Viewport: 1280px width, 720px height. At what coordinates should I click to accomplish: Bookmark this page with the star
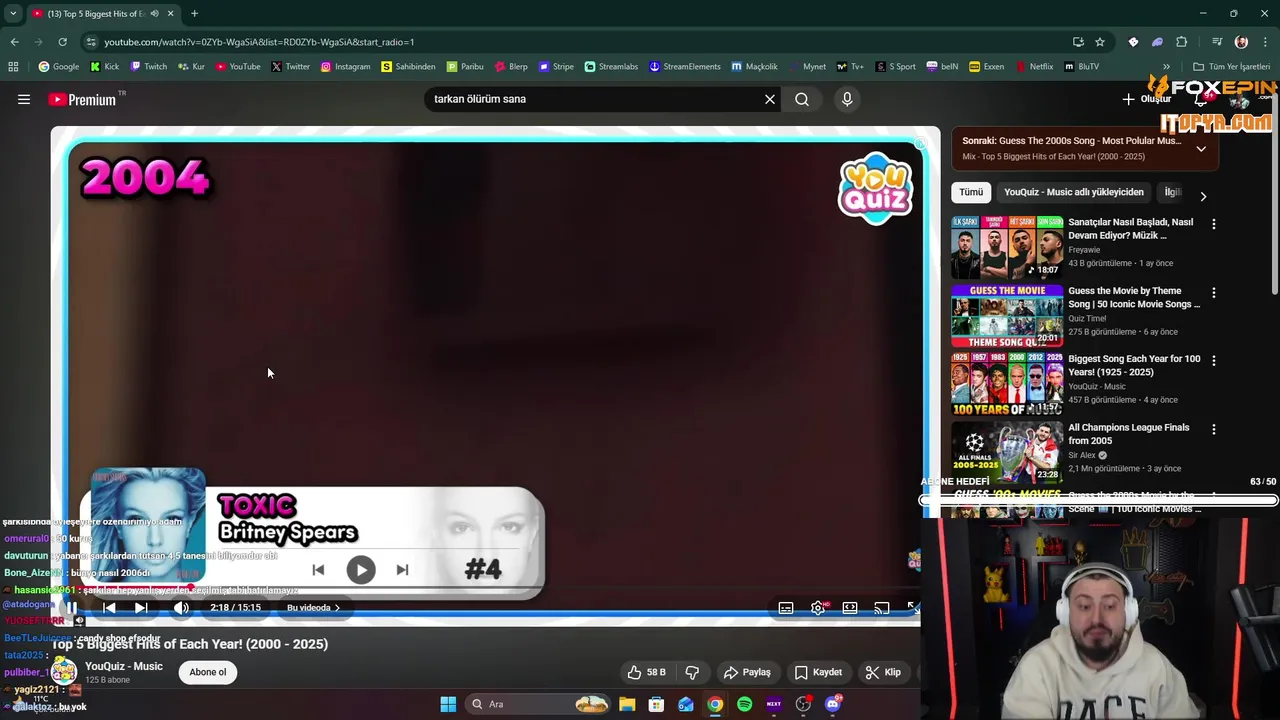click(1100, 42)
